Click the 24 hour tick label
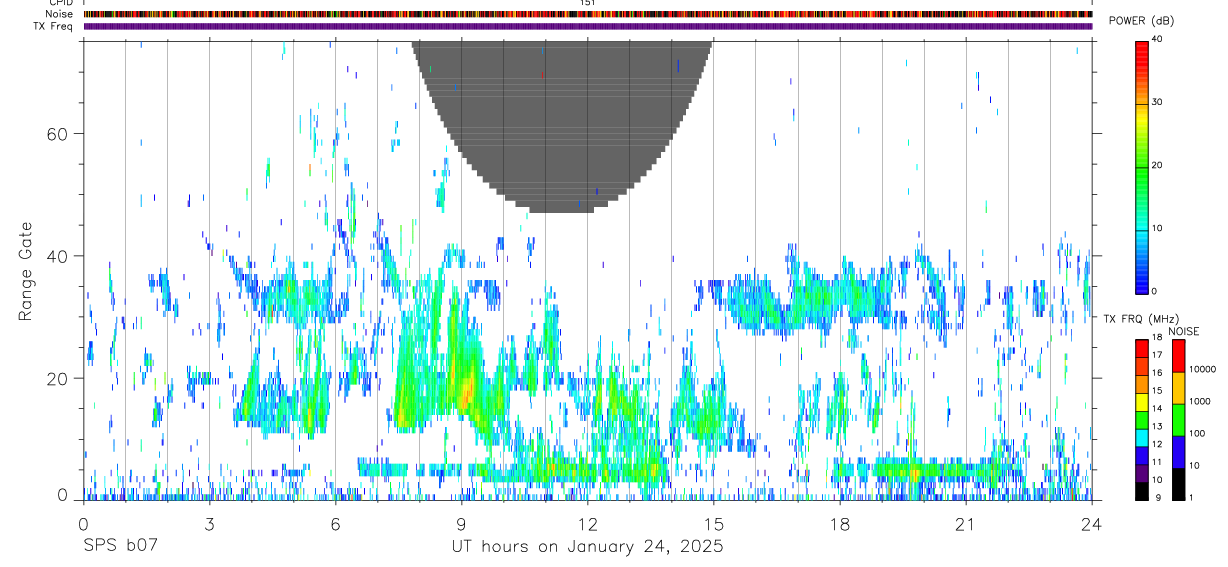The image size is (1228, 567). coord(1092,524)
